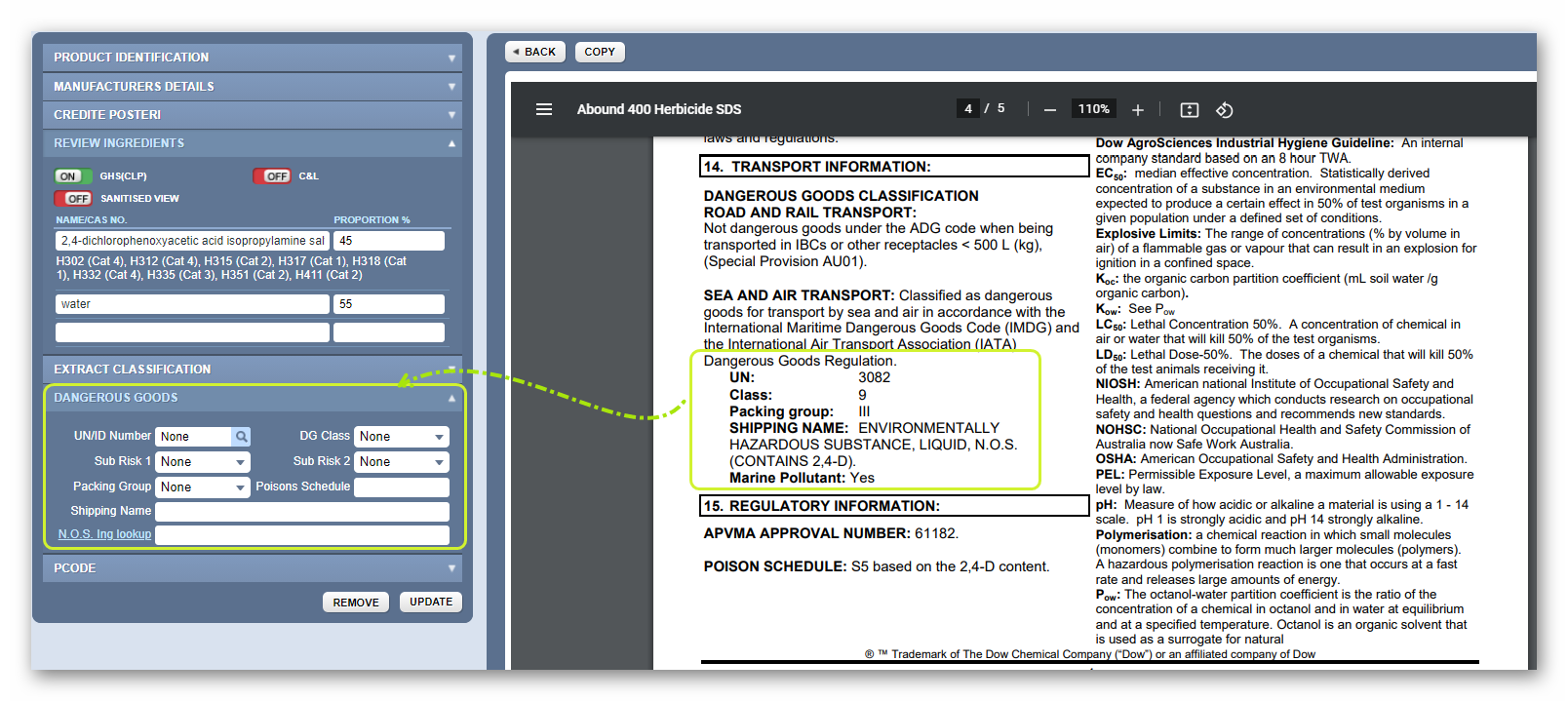Edit the first ingredient name field
Screen dimensions: 1568x701
192,241
